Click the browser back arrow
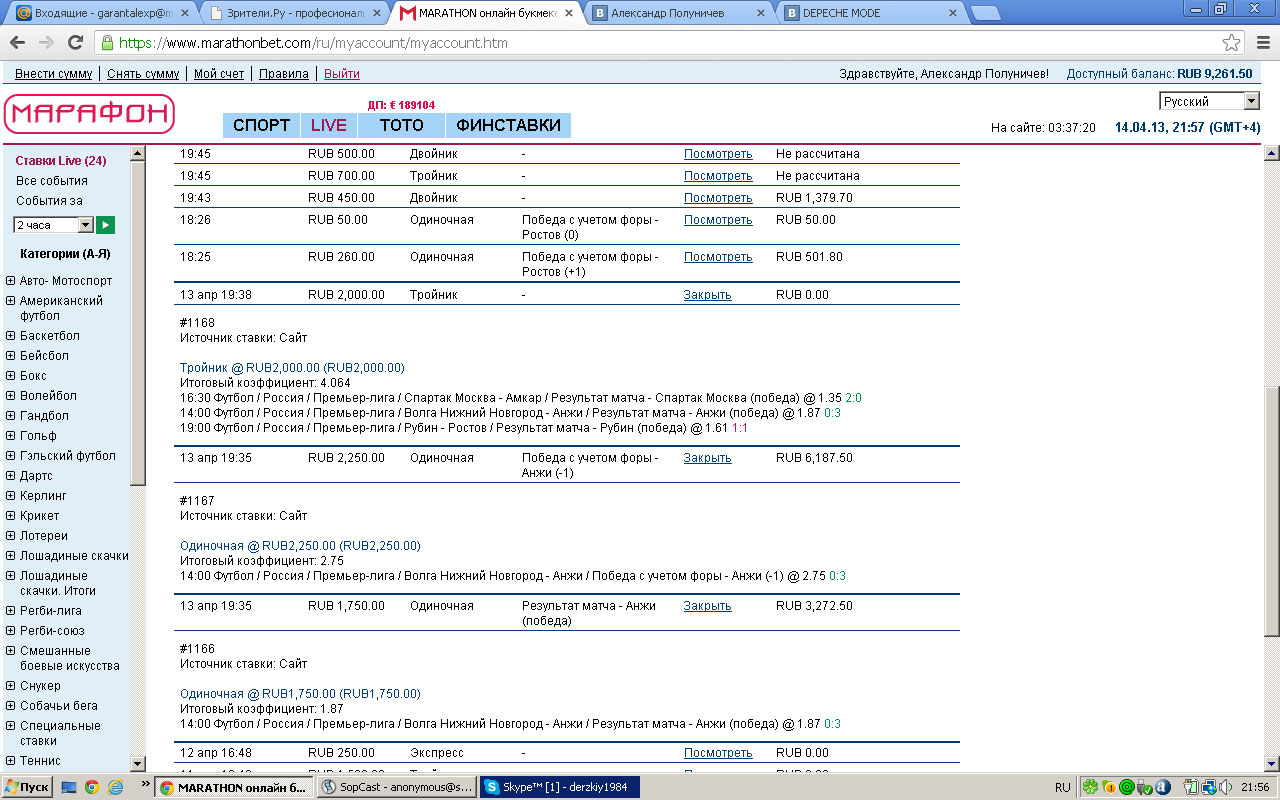Image resolution: width=1280 pixels, height=800 pixels. point(17,43)
